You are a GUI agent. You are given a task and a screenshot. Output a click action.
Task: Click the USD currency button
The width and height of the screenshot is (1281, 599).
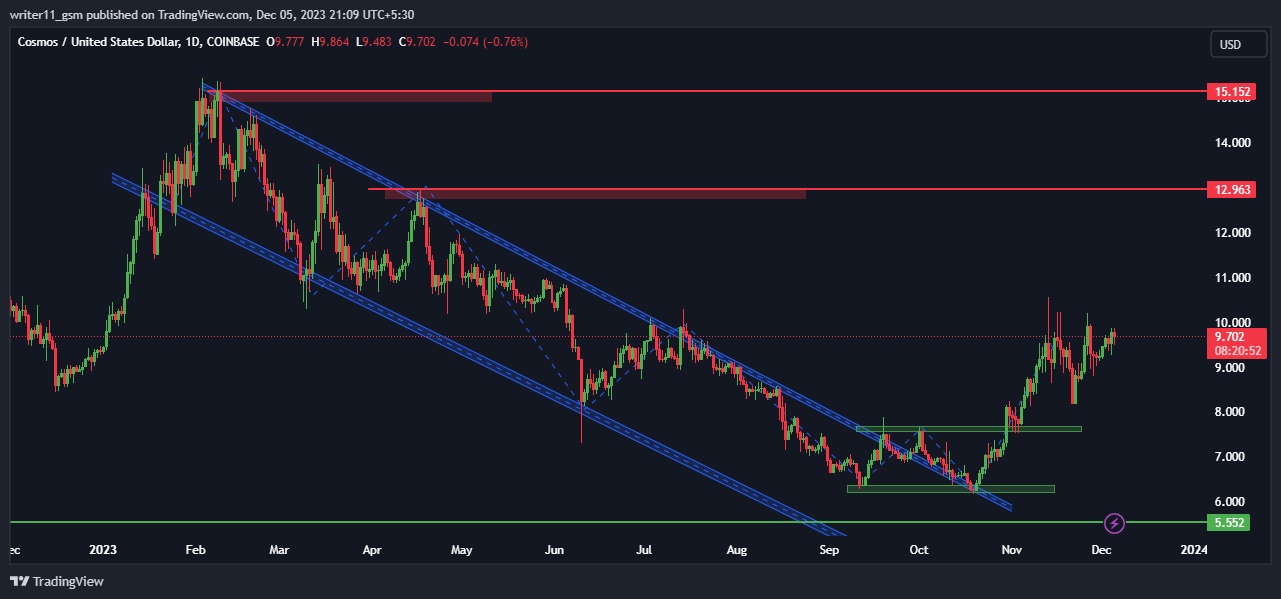[1237, 44]
